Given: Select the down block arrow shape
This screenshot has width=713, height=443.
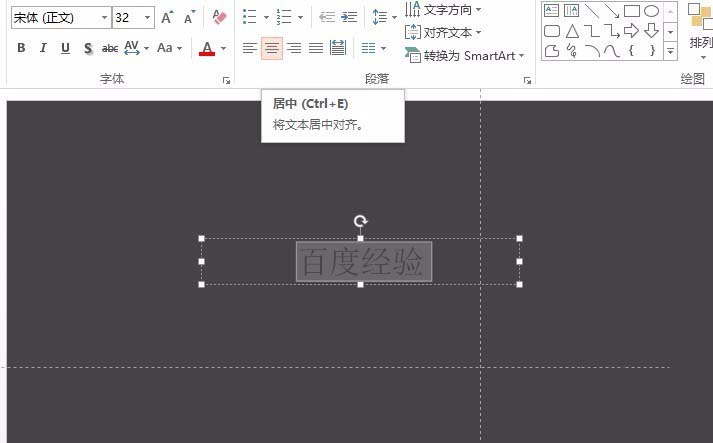Looking at the screenshot, I should click(x=652, y=31).
